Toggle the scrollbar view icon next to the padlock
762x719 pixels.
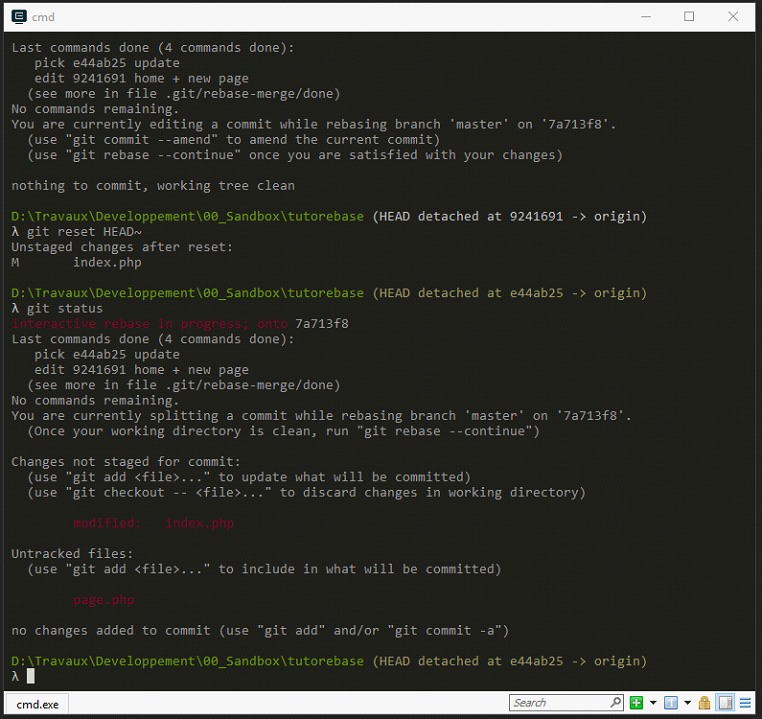pos(726,703)
